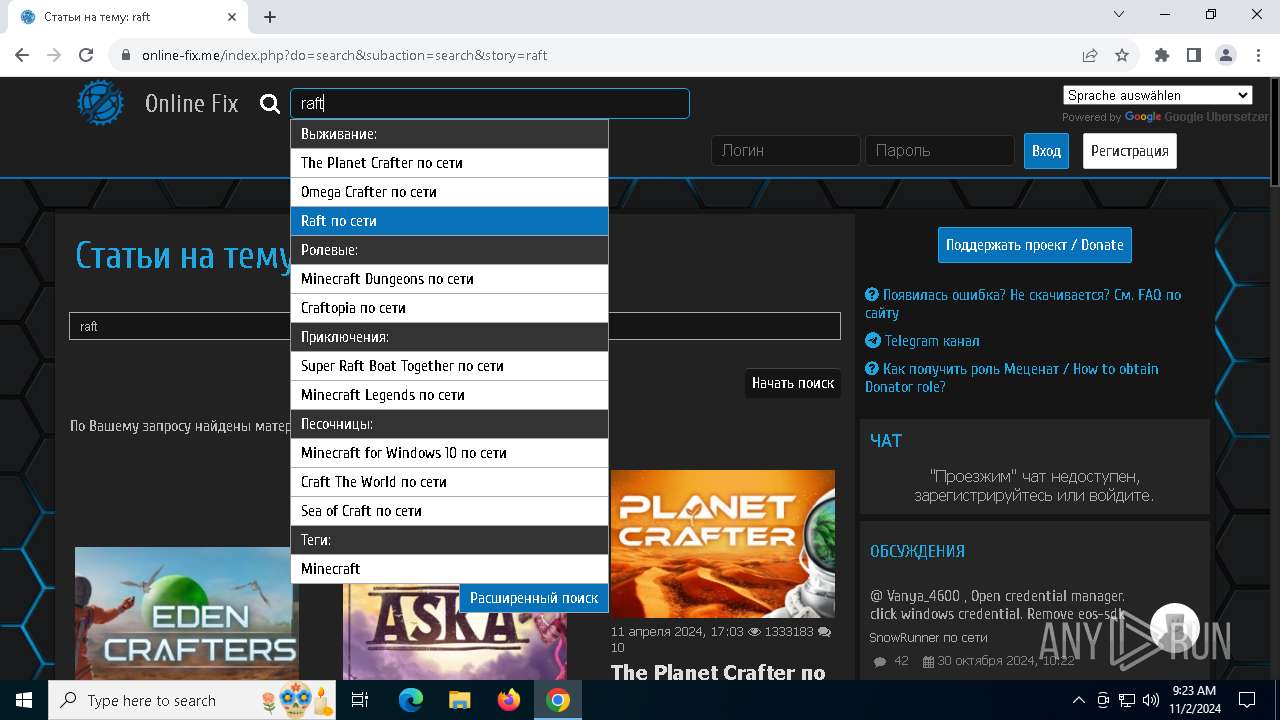Click 'Начать поиск' button
This screenshot has height=720, width=1280.
[793, 383]
